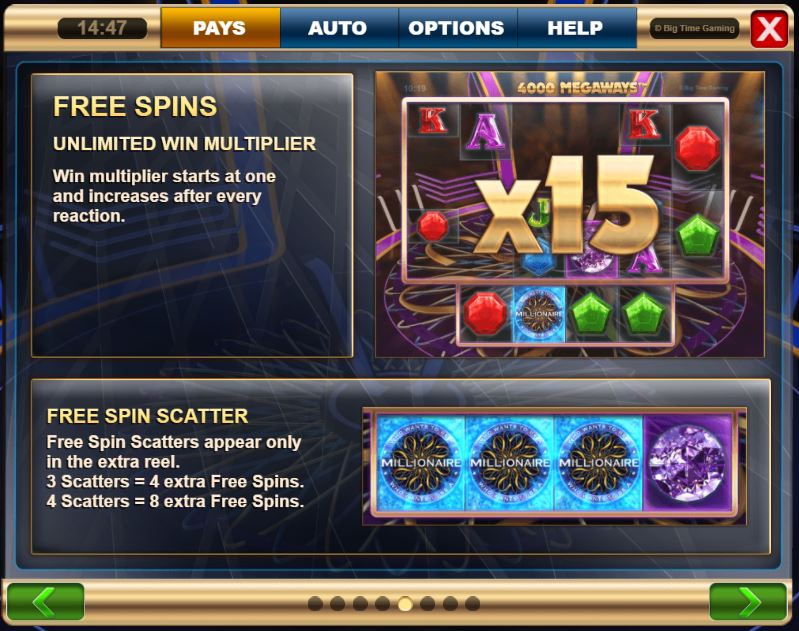Select the highlighted fifth page dot
The image size is (799, 631).
[x=405, y=603]
